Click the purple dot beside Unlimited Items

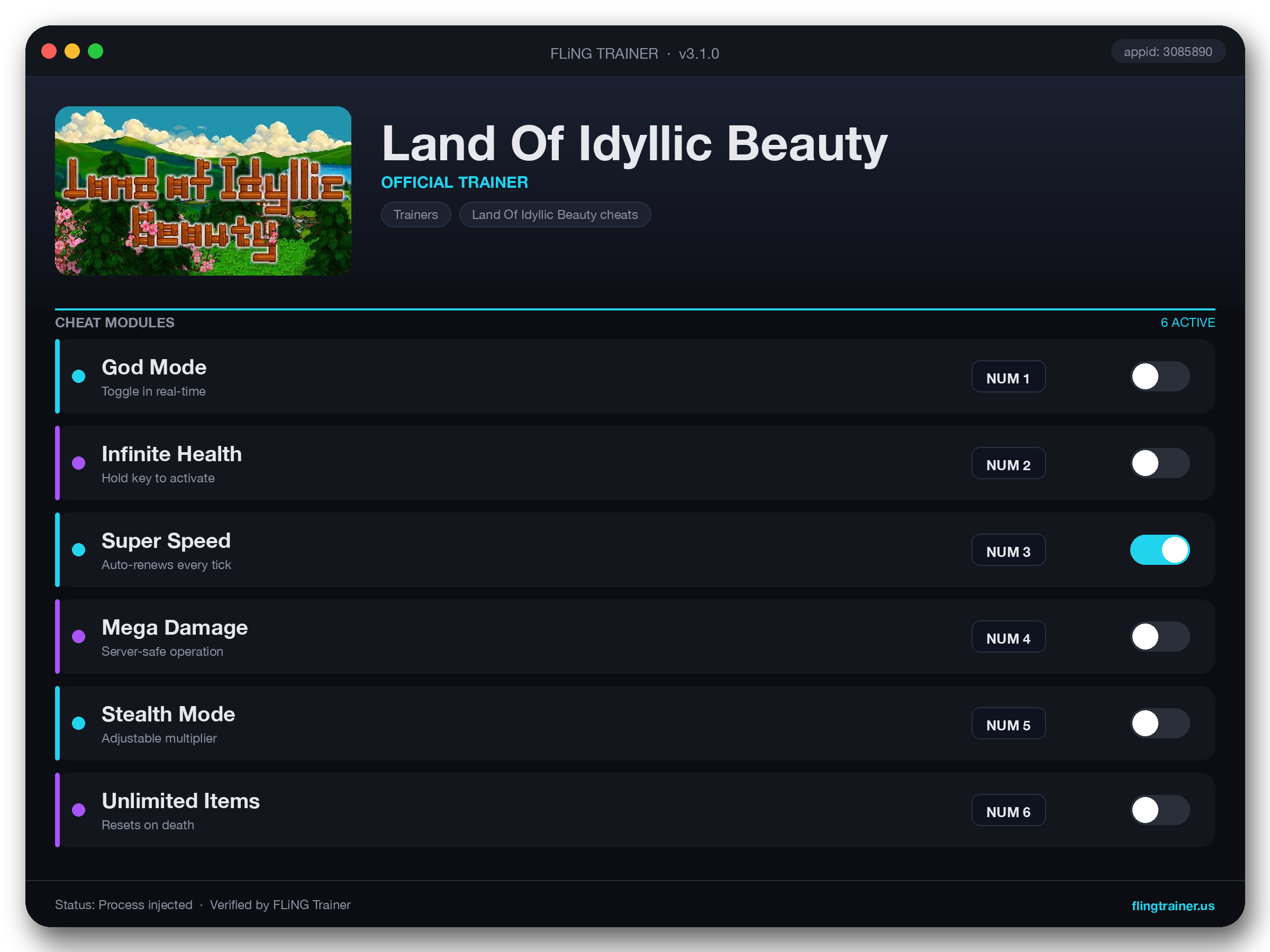coord(79,810)
